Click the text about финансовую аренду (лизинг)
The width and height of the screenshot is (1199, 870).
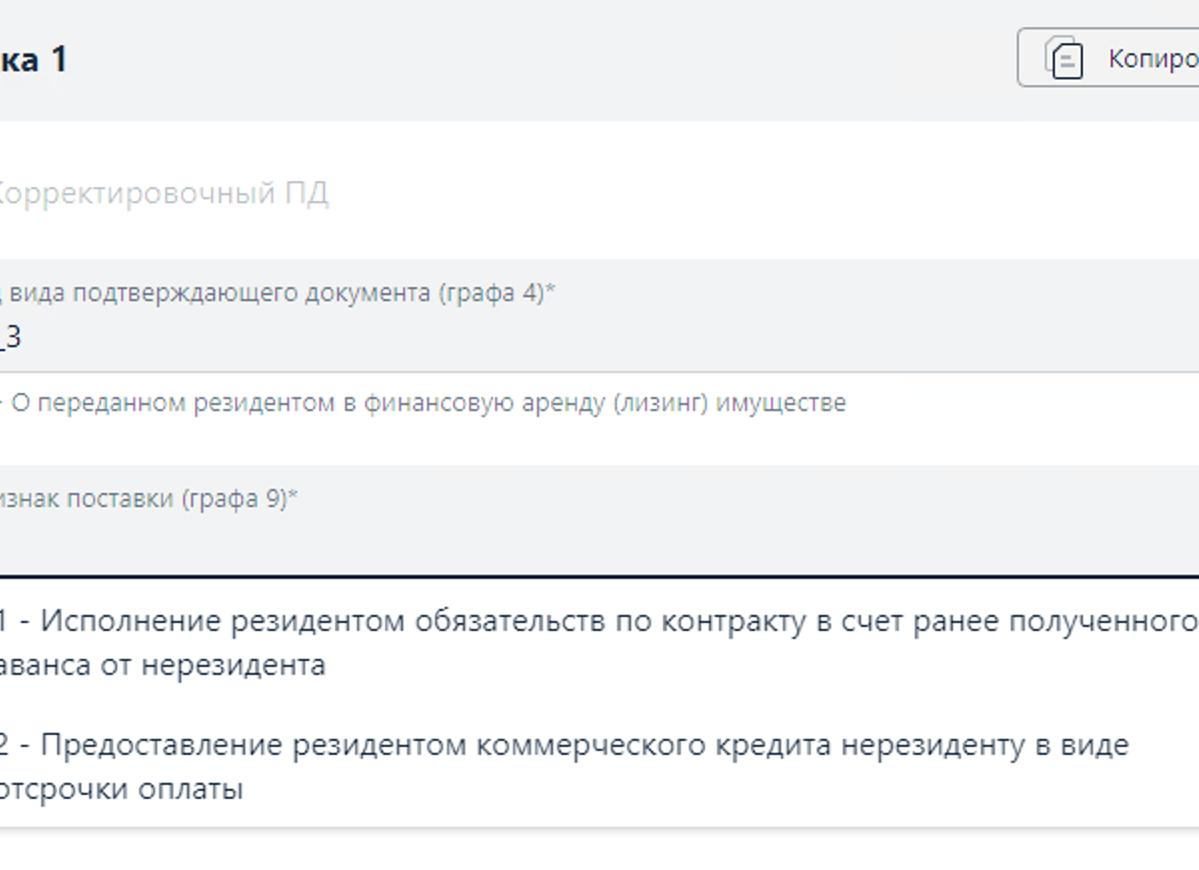click(423, 403)
